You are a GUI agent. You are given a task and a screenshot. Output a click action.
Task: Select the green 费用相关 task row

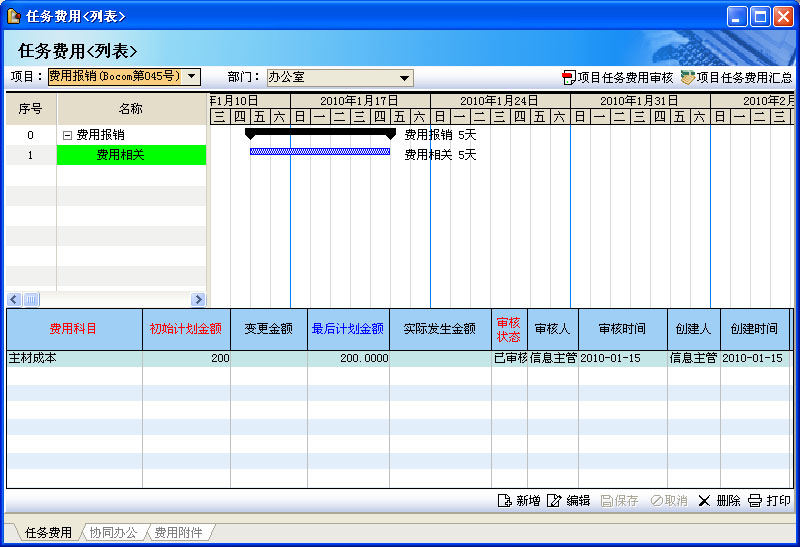pyautogui.click(x=131, y=155)
